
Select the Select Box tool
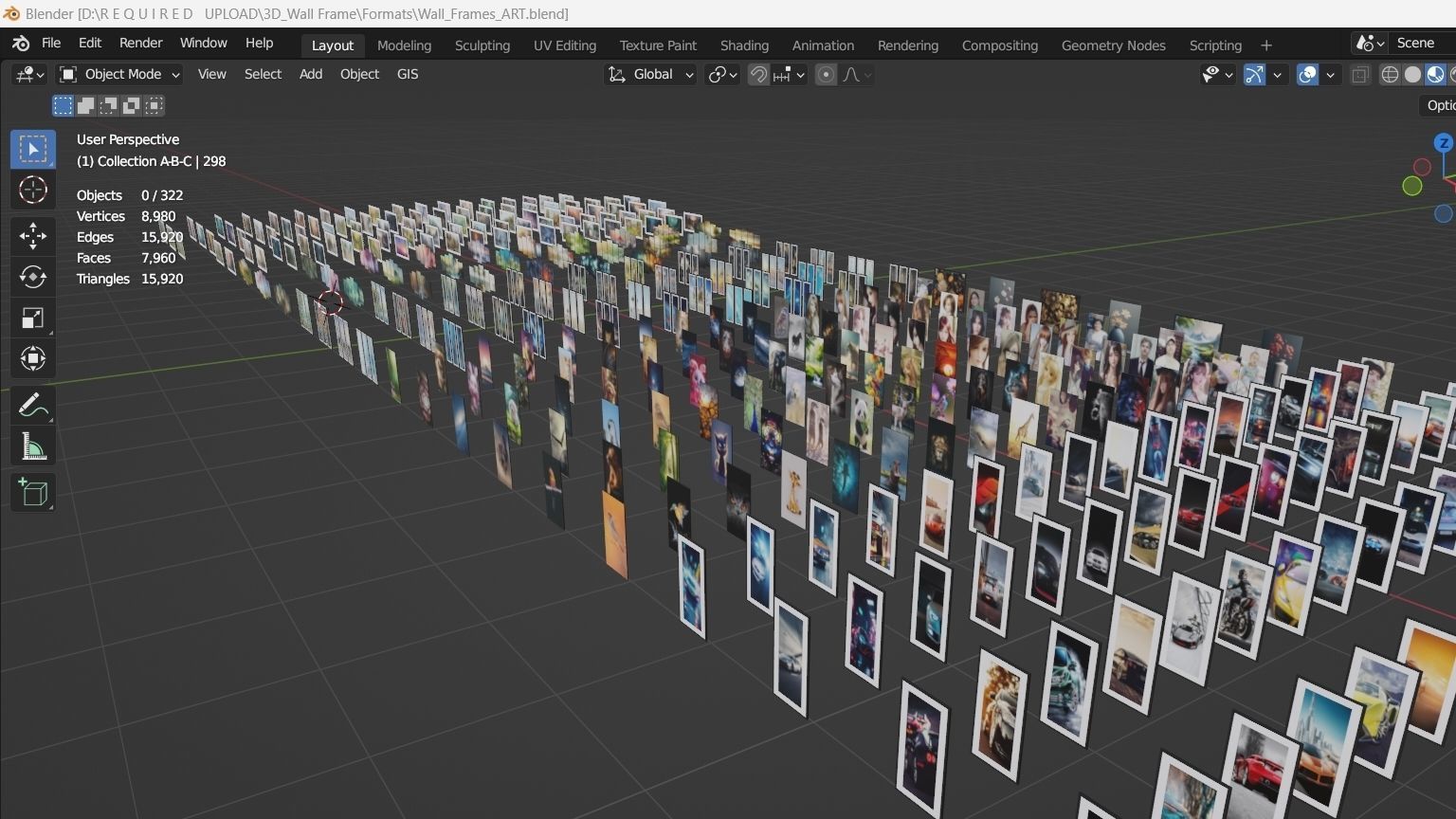33,150
